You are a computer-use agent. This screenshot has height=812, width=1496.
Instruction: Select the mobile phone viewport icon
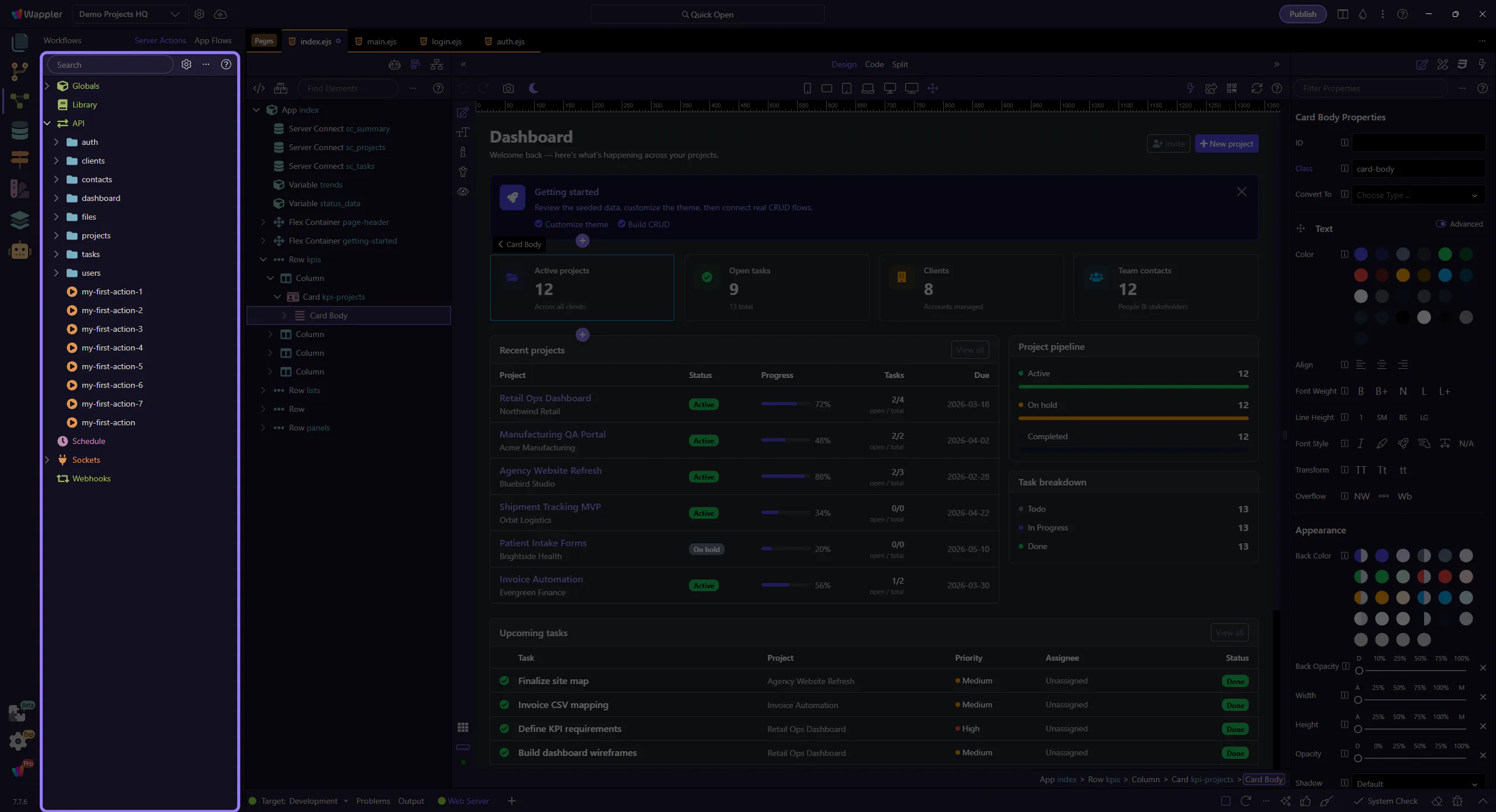807,88
